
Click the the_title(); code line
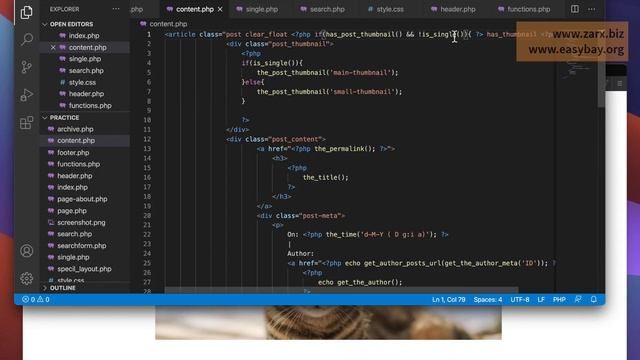click(326, 178)
